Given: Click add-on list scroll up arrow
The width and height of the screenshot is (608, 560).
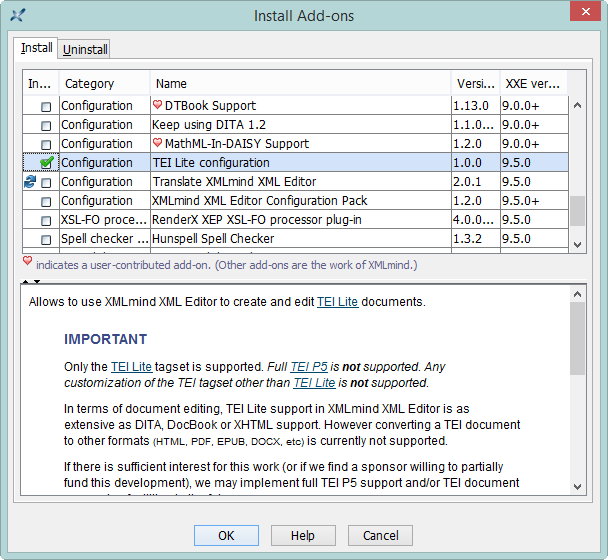Looking at the screenshot, I should coord(577,105).
